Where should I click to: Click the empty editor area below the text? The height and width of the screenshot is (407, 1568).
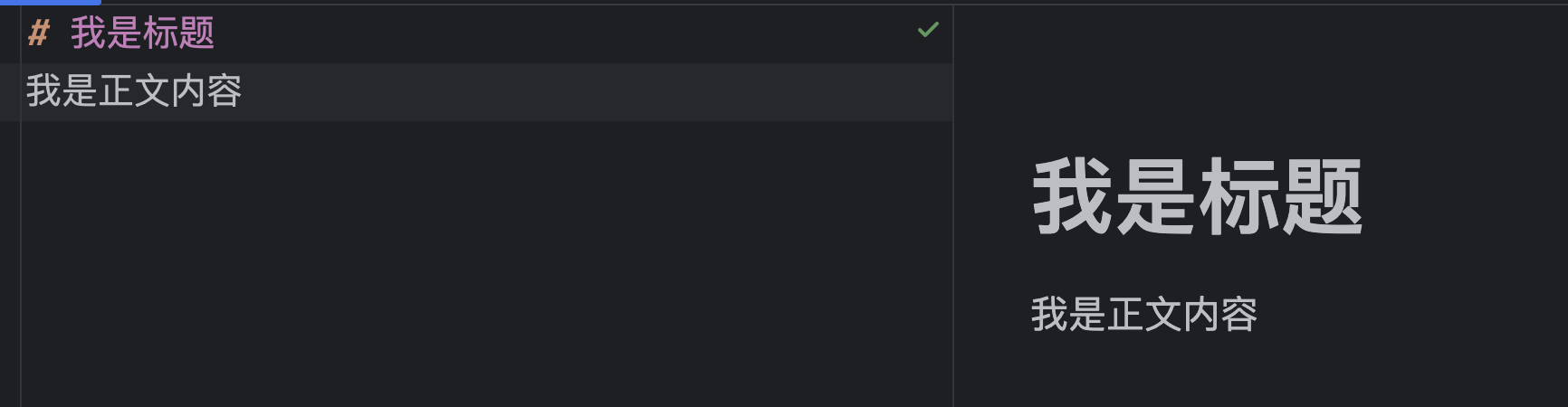[x=486, y=263]
